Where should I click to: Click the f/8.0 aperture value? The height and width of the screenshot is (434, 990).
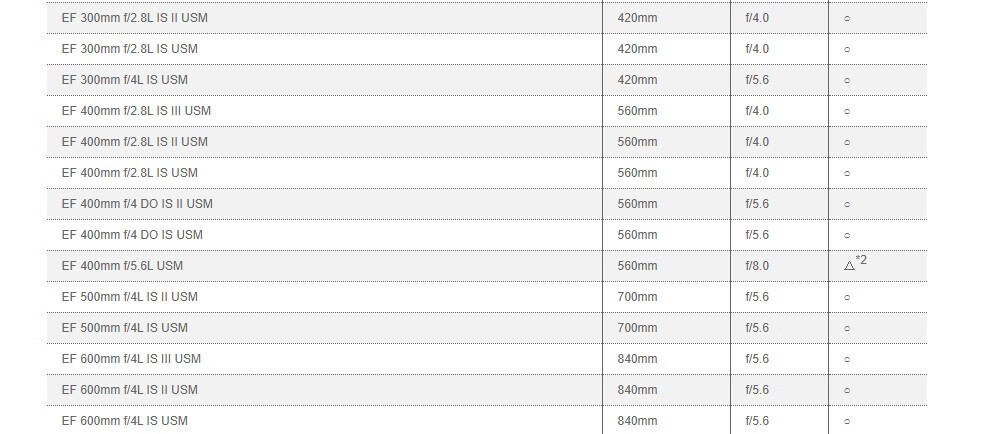[x=757, y=266]
